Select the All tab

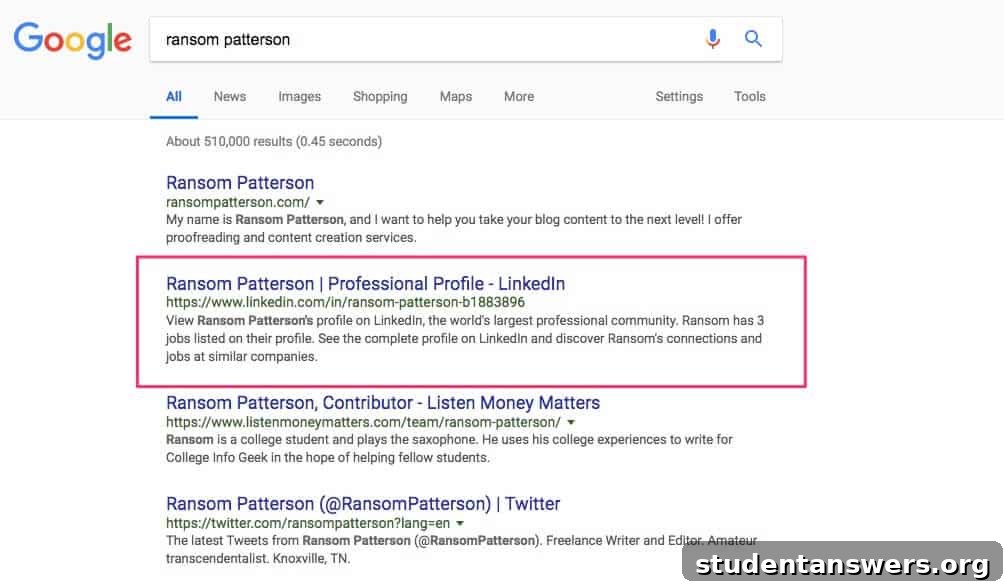pyautogui.click(x=174, y=97)
